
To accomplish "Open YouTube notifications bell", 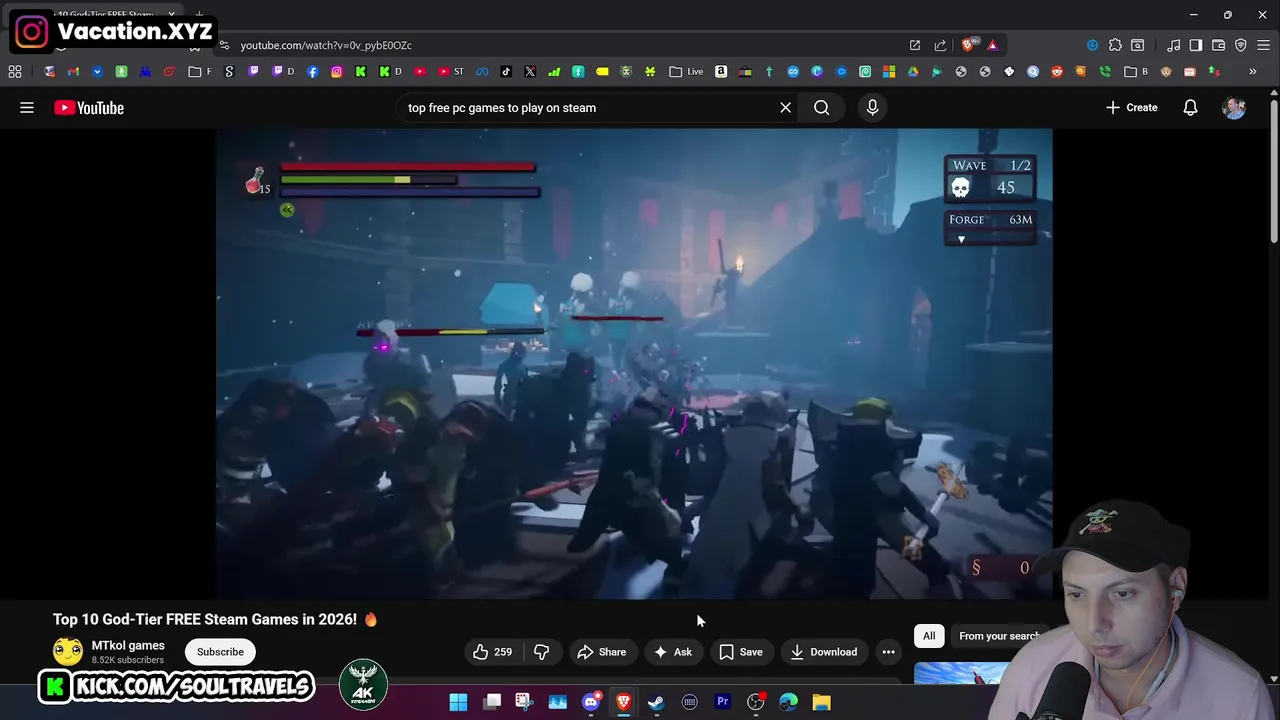I will tap(1190, 108).
